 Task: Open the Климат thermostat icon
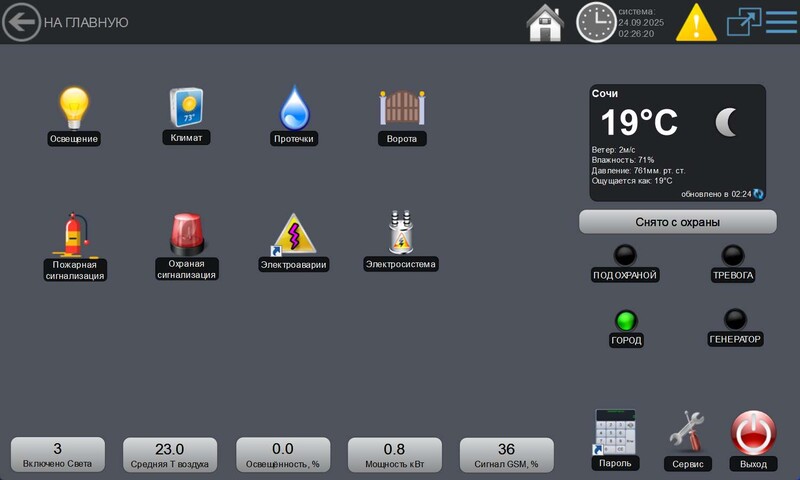186,107
